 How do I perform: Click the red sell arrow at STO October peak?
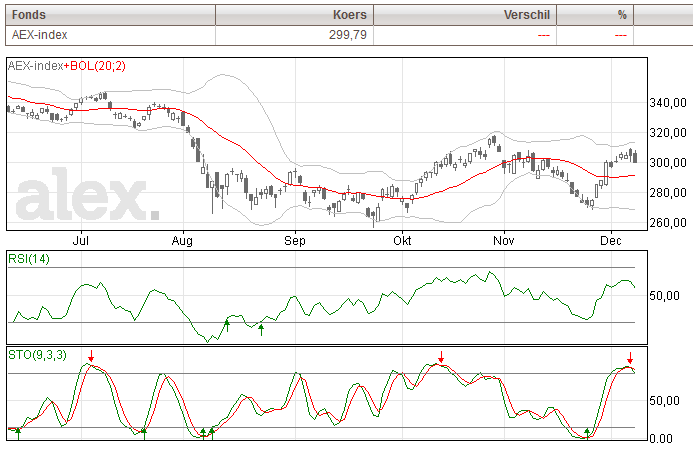pyautogui.click(x=441, y=357)
